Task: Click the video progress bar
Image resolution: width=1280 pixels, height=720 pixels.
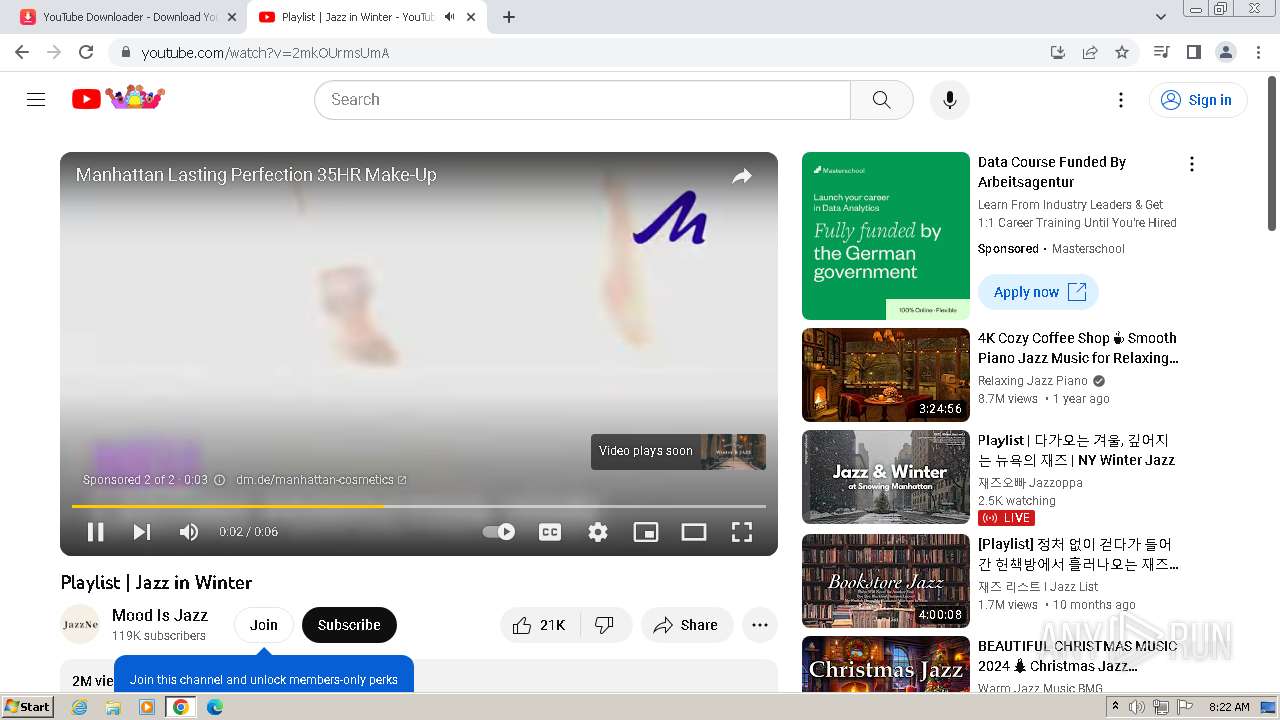Action: pos(419,506)
